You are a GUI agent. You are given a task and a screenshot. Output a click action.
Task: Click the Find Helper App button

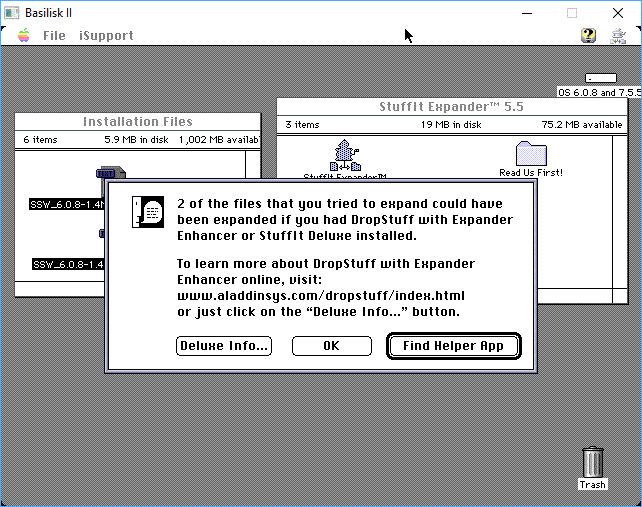coord(454,346)
